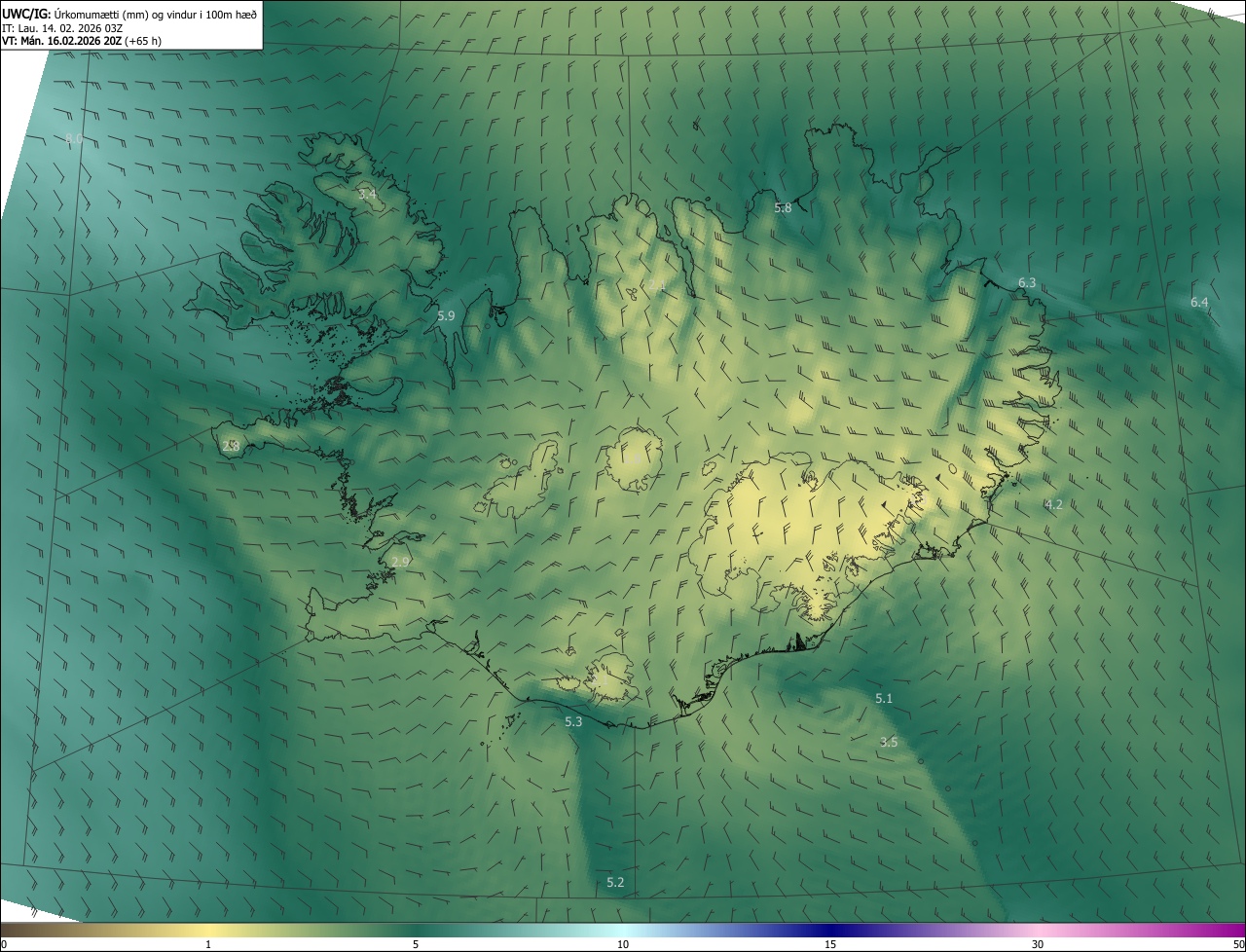Click the 3.5 value southeast offshore
1246x952 pixels.
click(889, 743)
